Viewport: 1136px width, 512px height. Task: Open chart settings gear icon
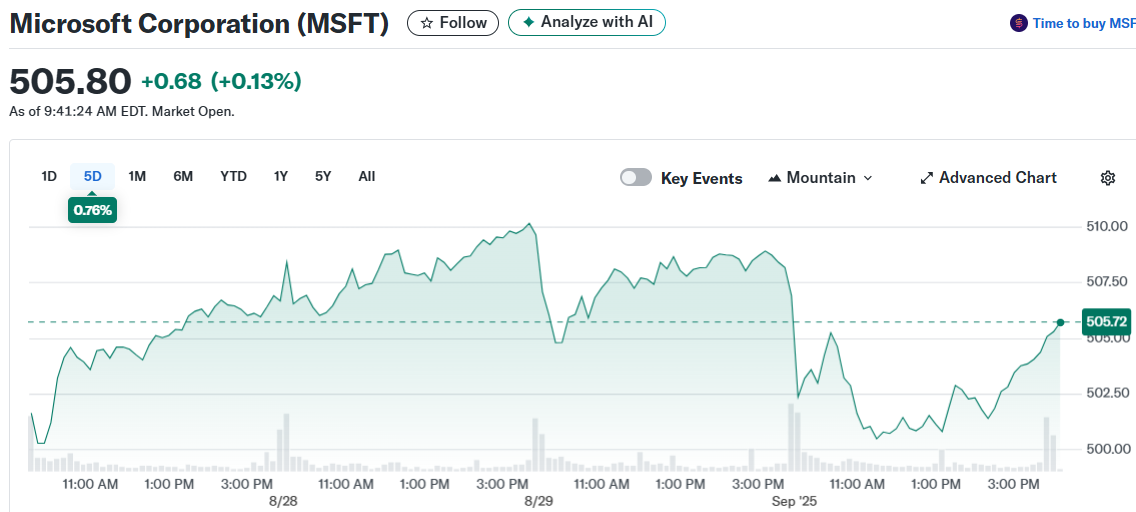coord(1107,178)
